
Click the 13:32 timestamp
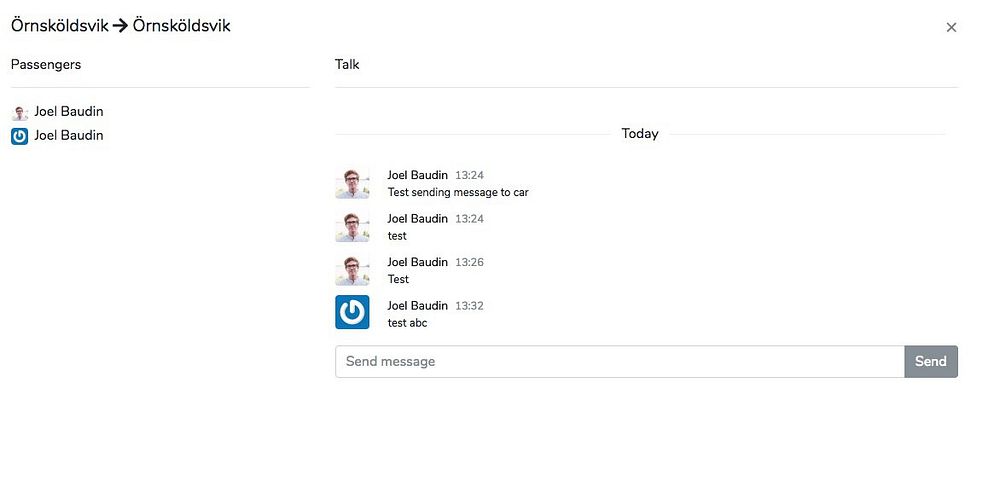[469, 306]
